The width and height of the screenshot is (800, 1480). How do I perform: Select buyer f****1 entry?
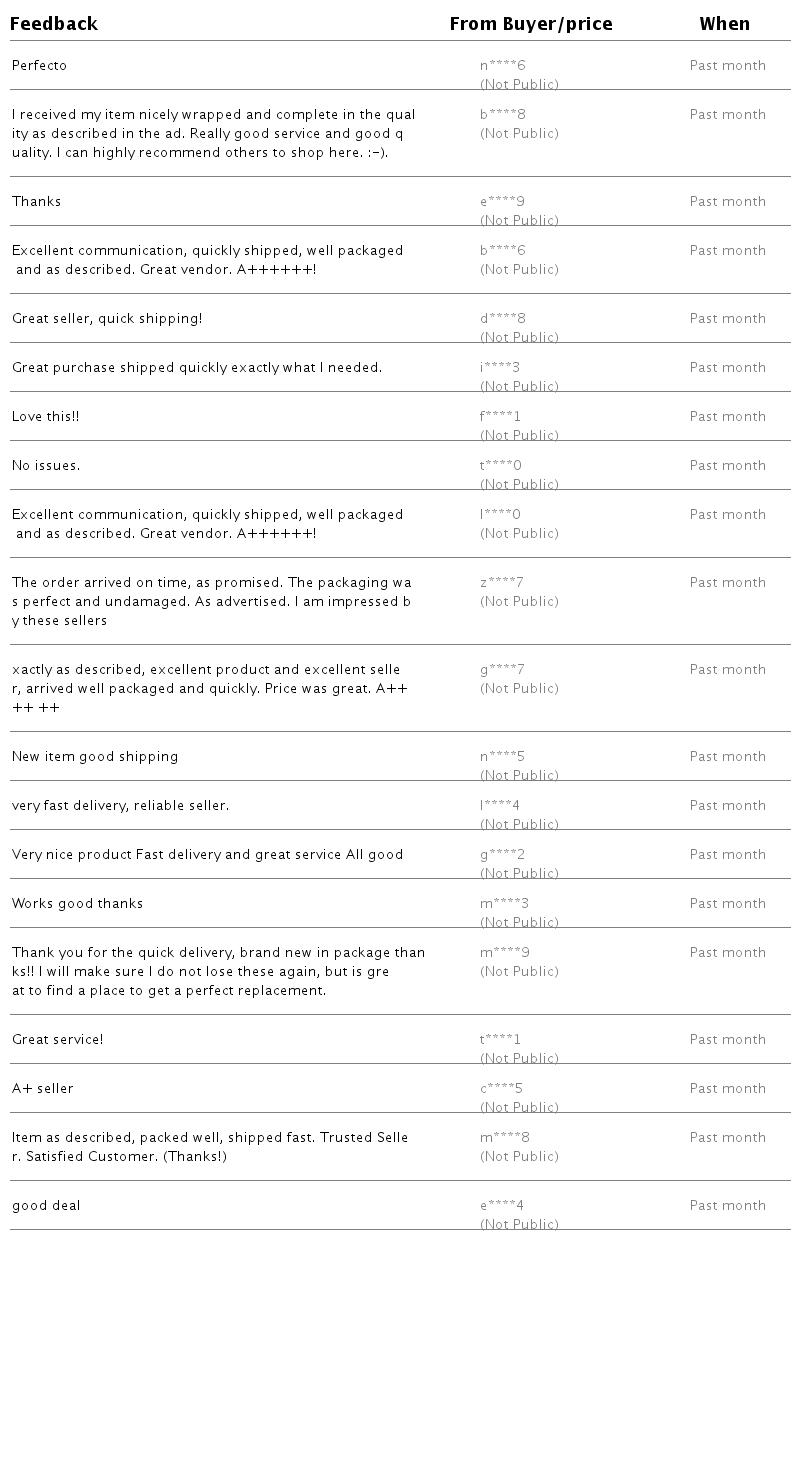click(500, 417)
